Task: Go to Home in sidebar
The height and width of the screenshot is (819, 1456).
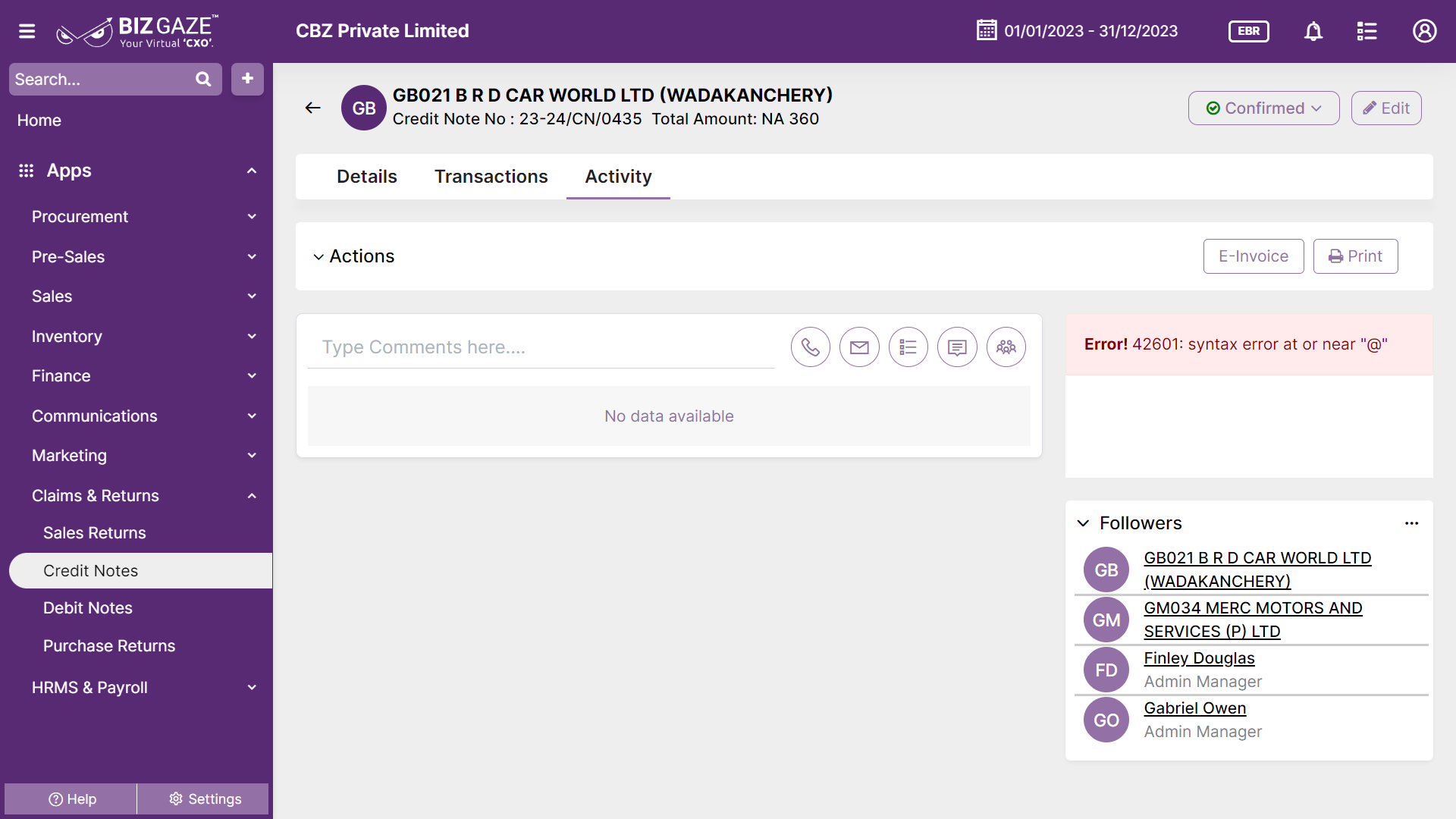Action: click(39, 121)
